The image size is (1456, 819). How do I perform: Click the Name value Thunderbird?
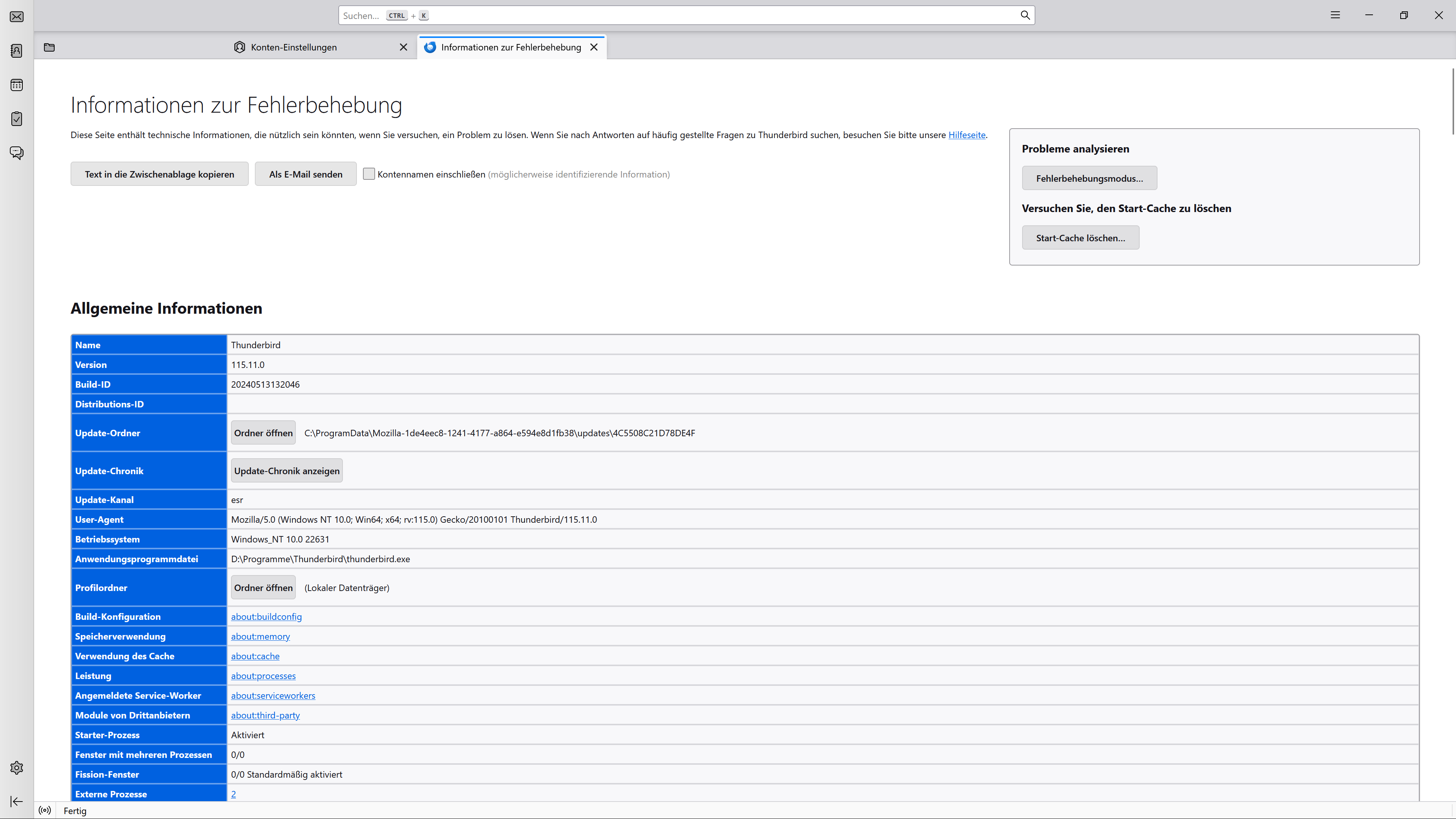tap(256, 345)
